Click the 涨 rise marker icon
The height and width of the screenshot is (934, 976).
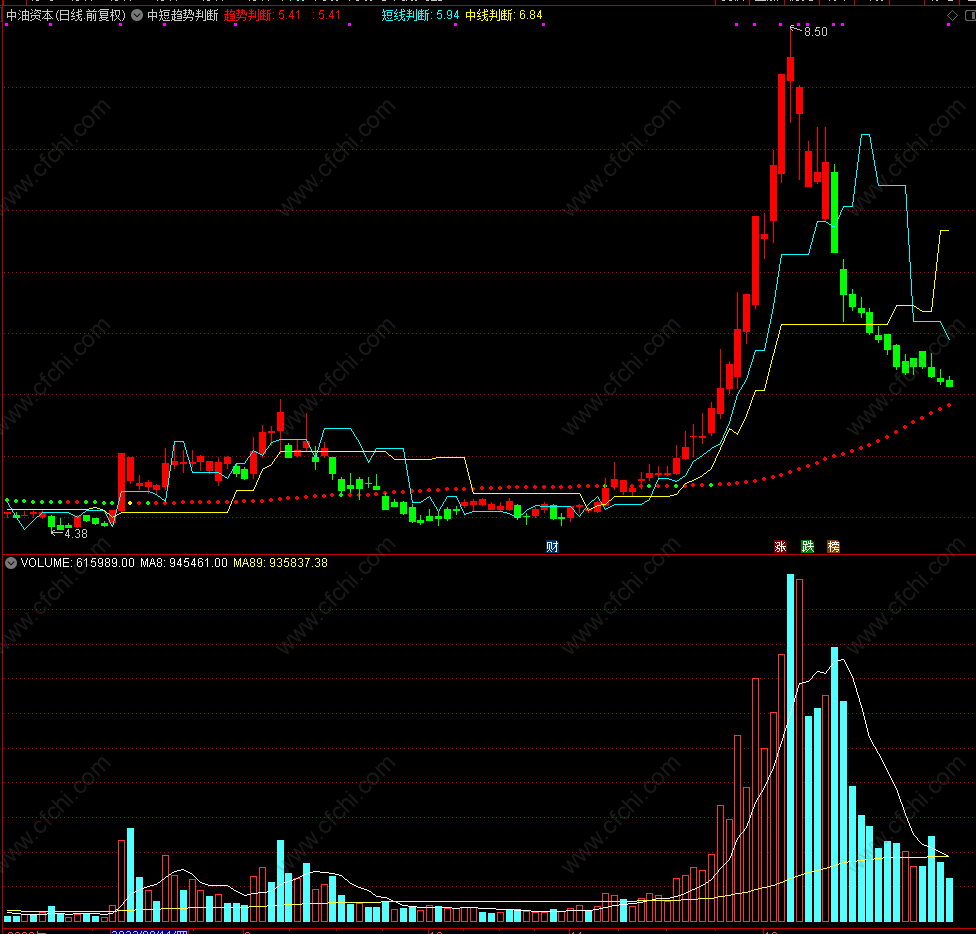780,547
